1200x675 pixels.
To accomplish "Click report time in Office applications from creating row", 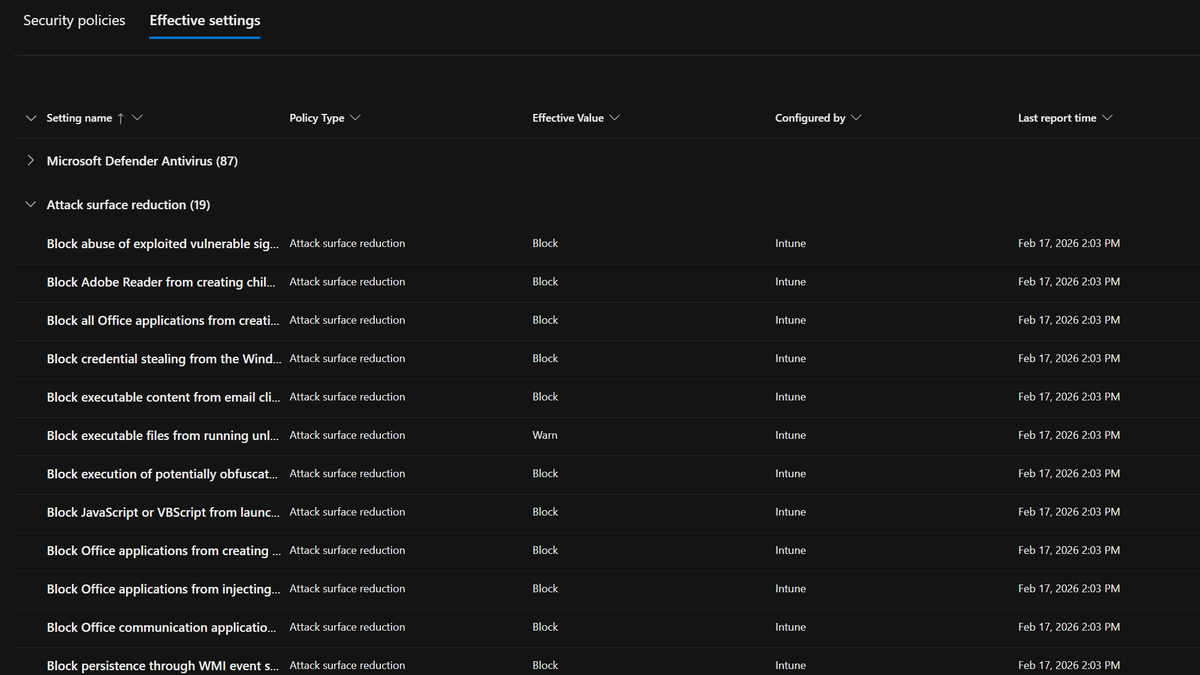I will pos(1069,550).
